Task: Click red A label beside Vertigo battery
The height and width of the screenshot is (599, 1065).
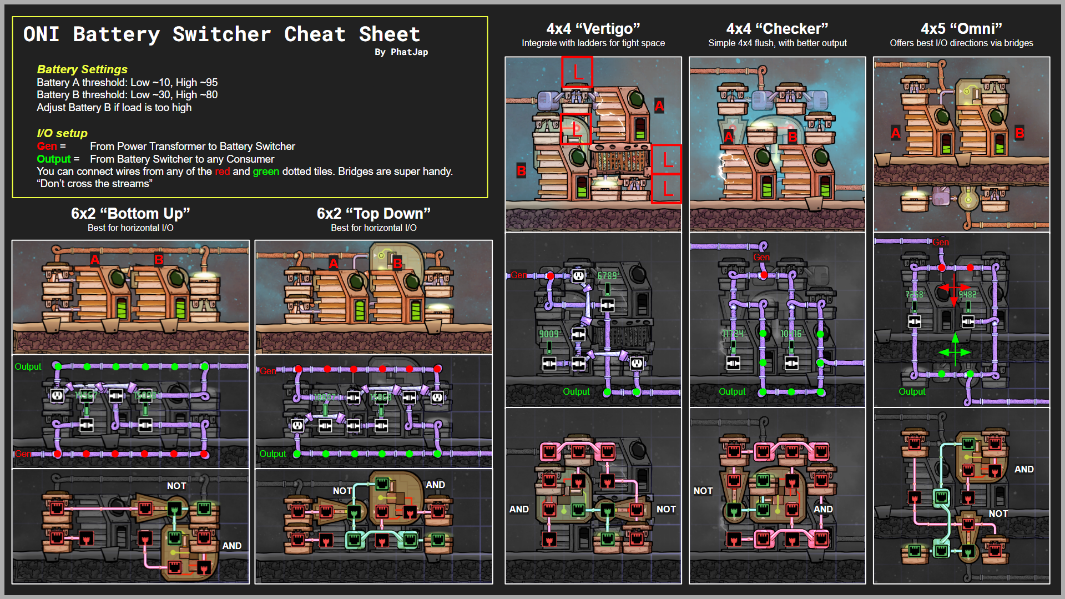Action: click(659, 106)
